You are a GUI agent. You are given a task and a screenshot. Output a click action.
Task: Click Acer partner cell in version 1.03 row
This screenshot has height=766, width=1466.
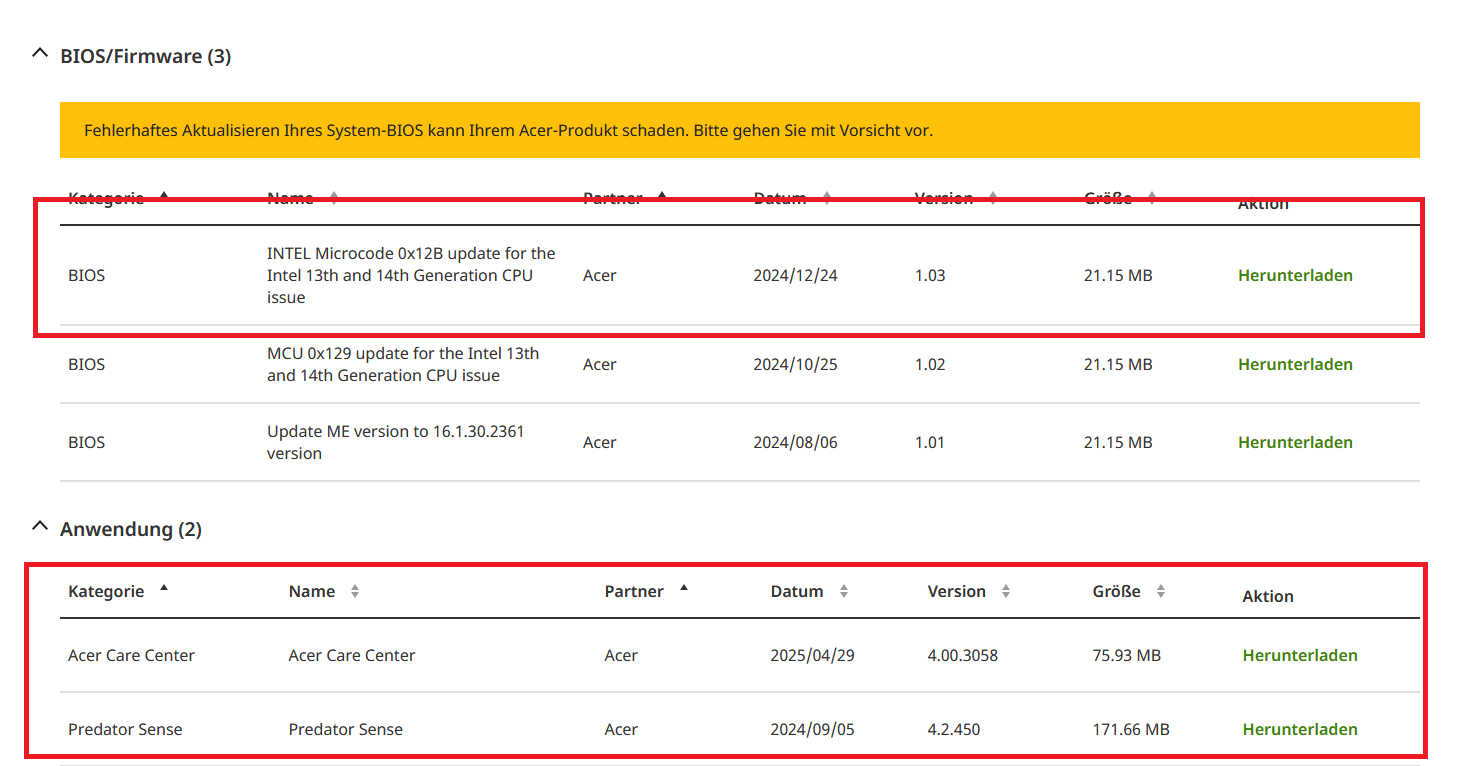coord(600,275)
